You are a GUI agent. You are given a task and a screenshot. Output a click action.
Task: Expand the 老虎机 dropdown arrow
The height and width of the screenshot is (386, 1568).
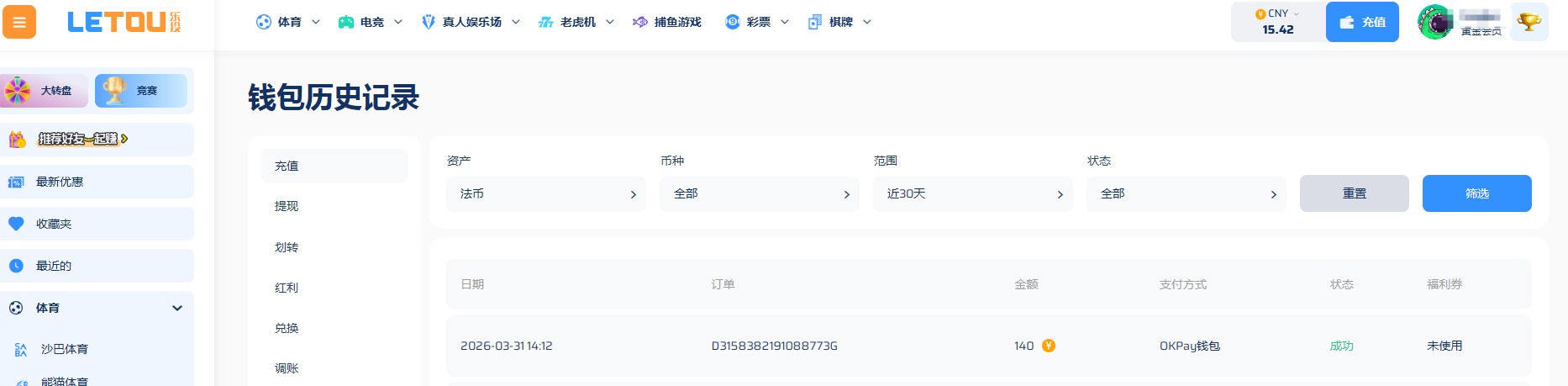point(610,22)
